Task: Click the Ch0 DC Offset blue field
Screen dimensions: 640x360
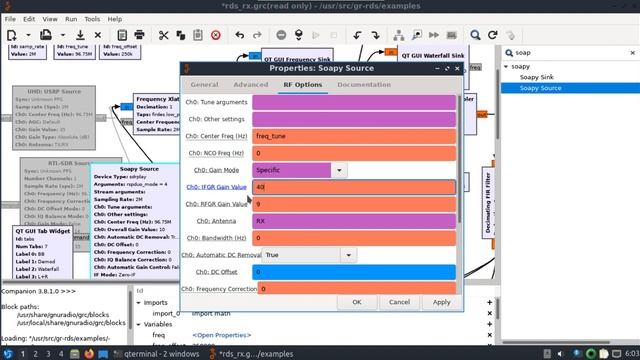Action: (x=354, y=272)
